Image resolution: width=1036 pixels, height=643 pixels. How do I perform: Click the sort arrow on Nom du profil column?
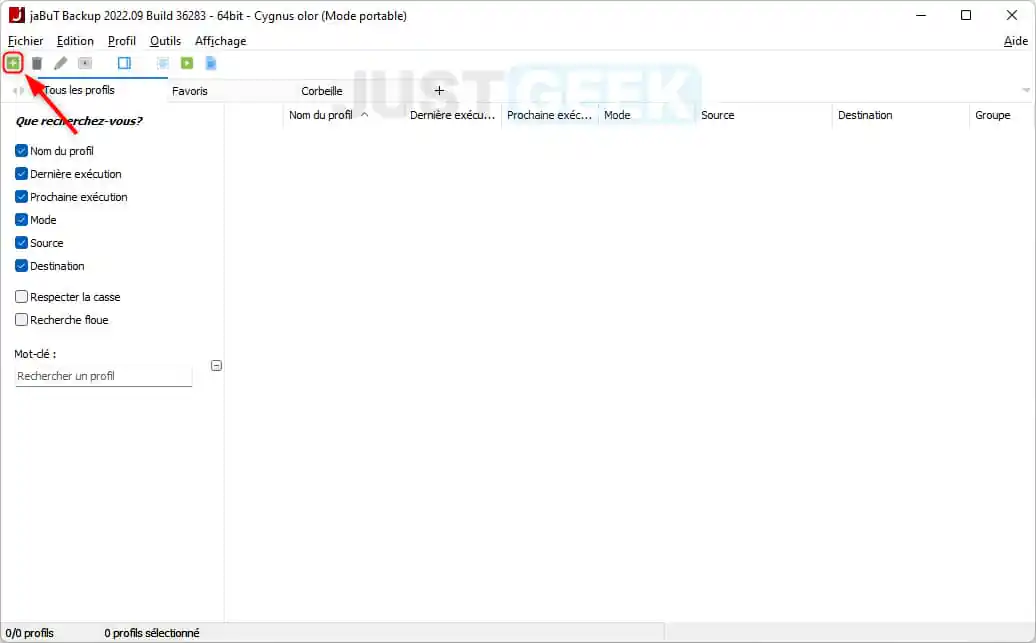click(x=364, y=114)
